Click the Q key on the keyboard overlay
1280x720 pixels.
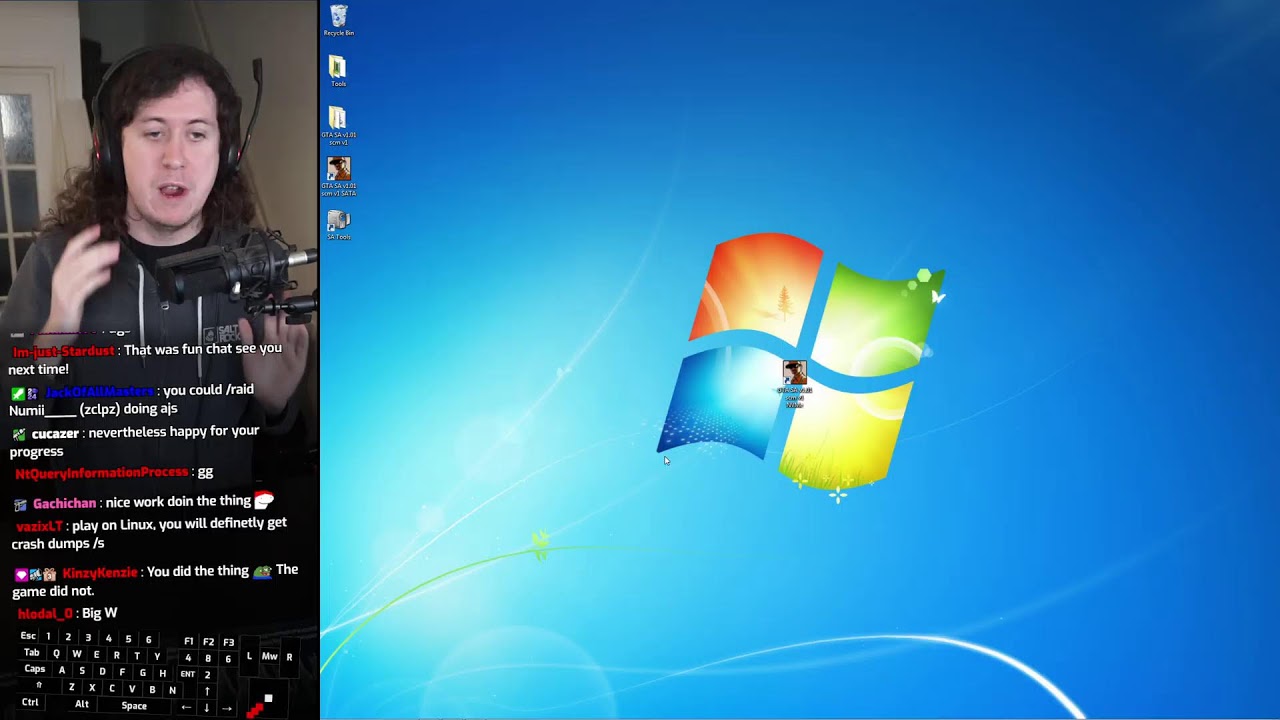[x=56, y=654]
